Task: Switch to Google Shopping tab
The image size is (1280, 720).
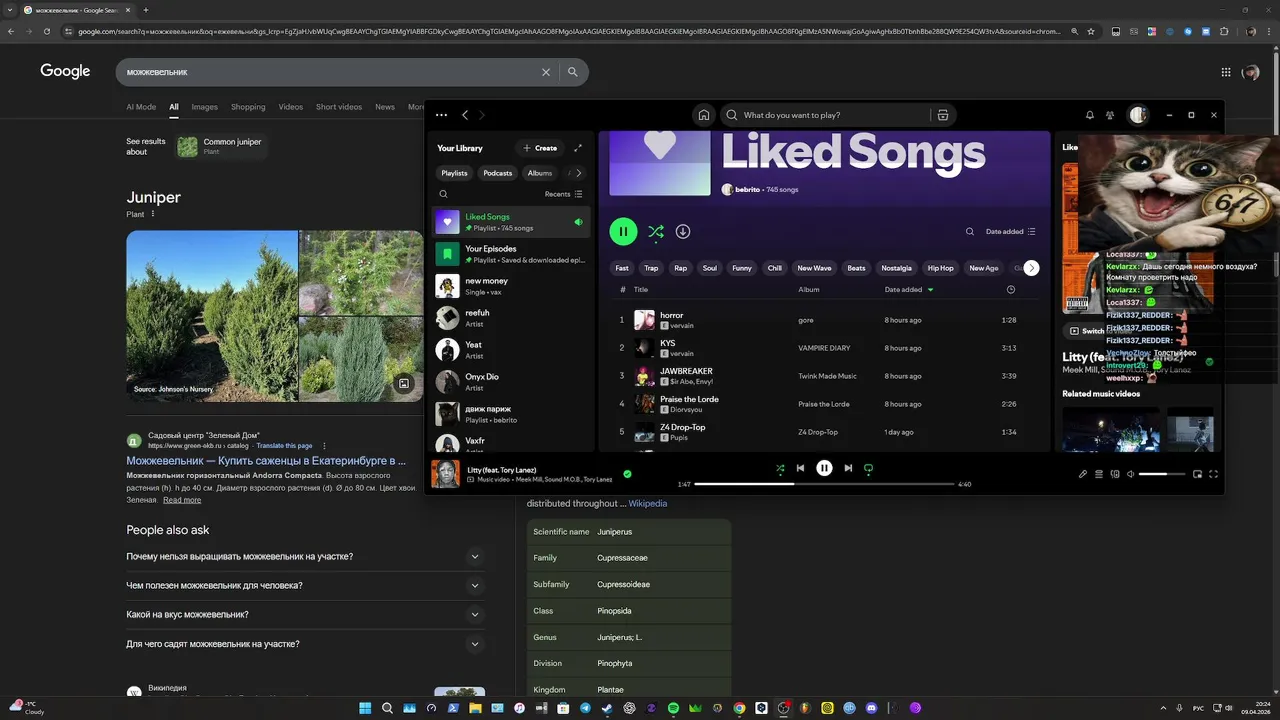Action: [x=248, y=107]
